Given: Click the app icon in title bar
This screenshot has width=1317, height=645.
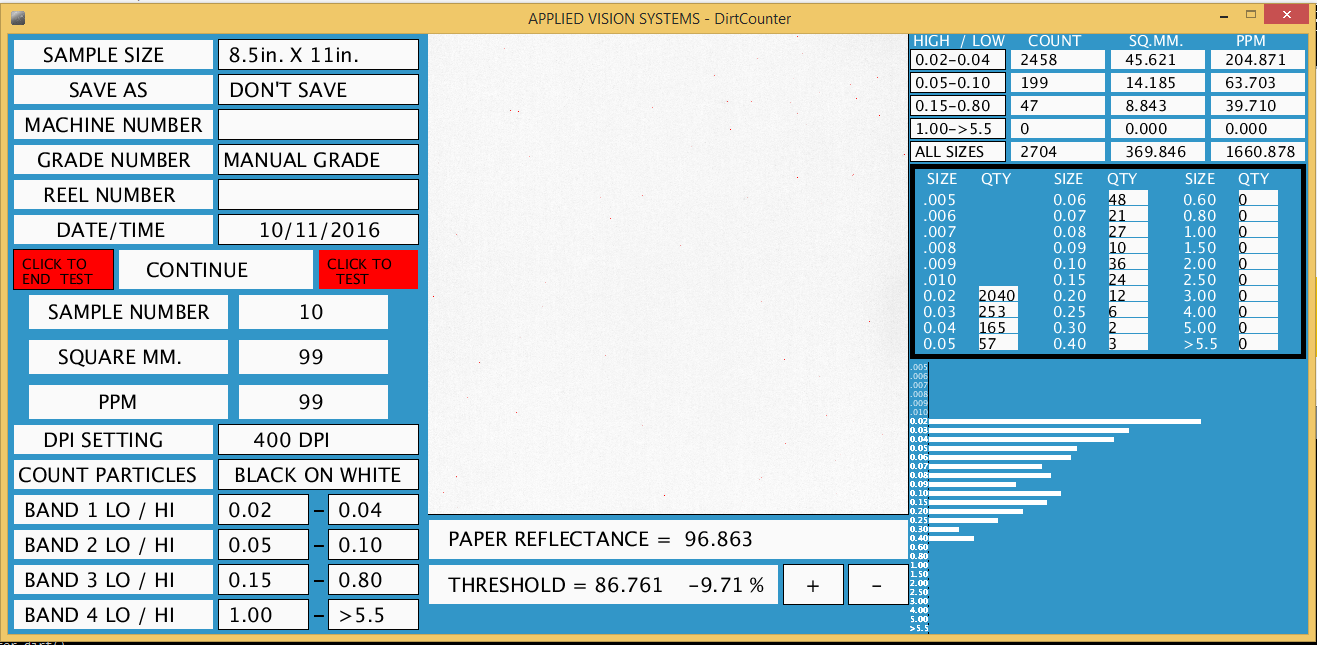Looking at the screenshot, I should coord(18,17).
